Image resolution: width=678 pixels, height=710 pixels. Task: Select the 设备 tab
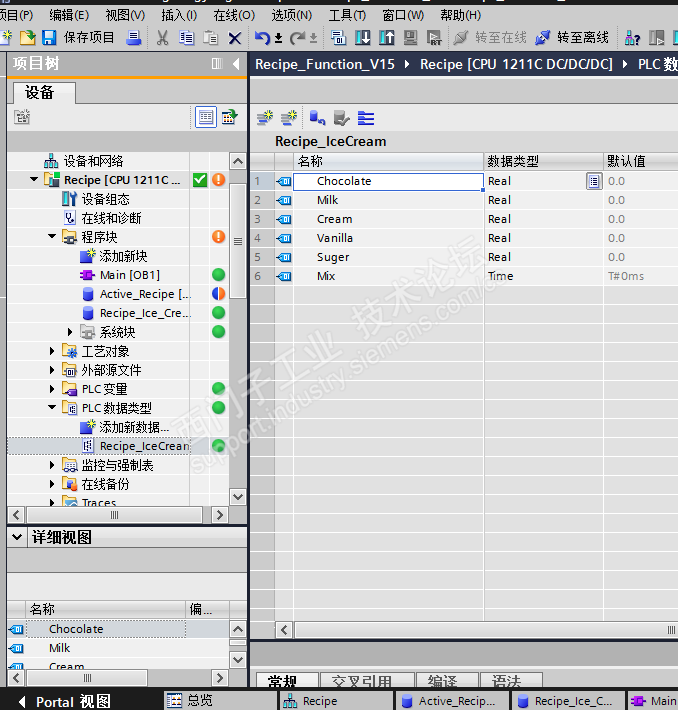click(44, 93)
